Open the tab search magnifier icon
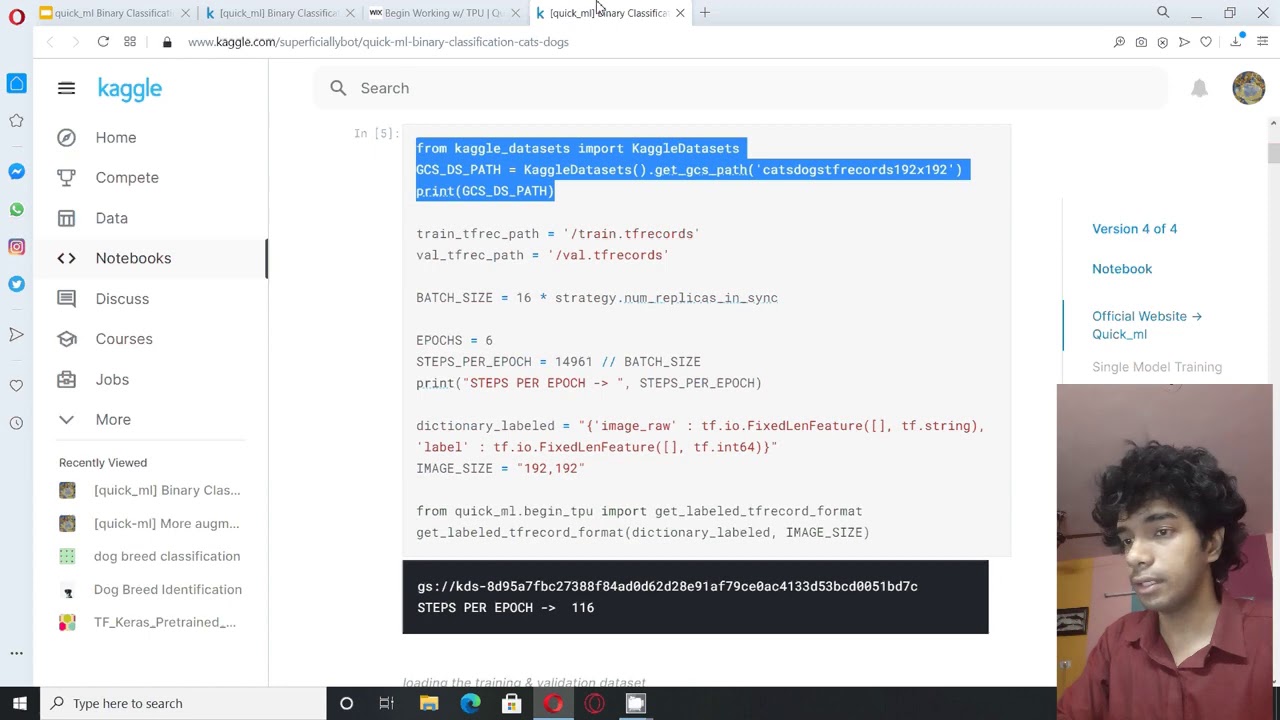The height and width of the screenshot is (720, 1280). pos(1163,13)
